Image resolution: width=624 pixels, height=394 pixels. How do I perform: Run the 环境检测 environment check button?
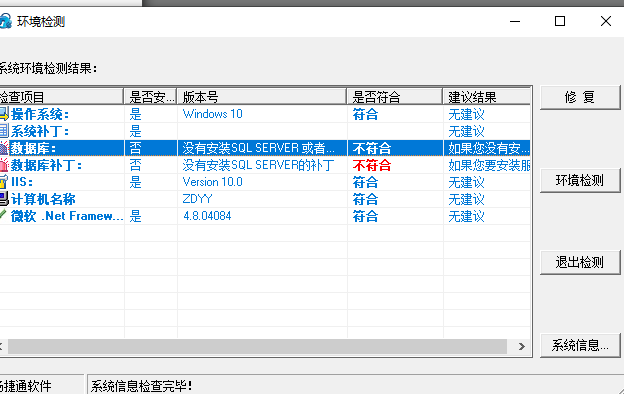point(580,181)
